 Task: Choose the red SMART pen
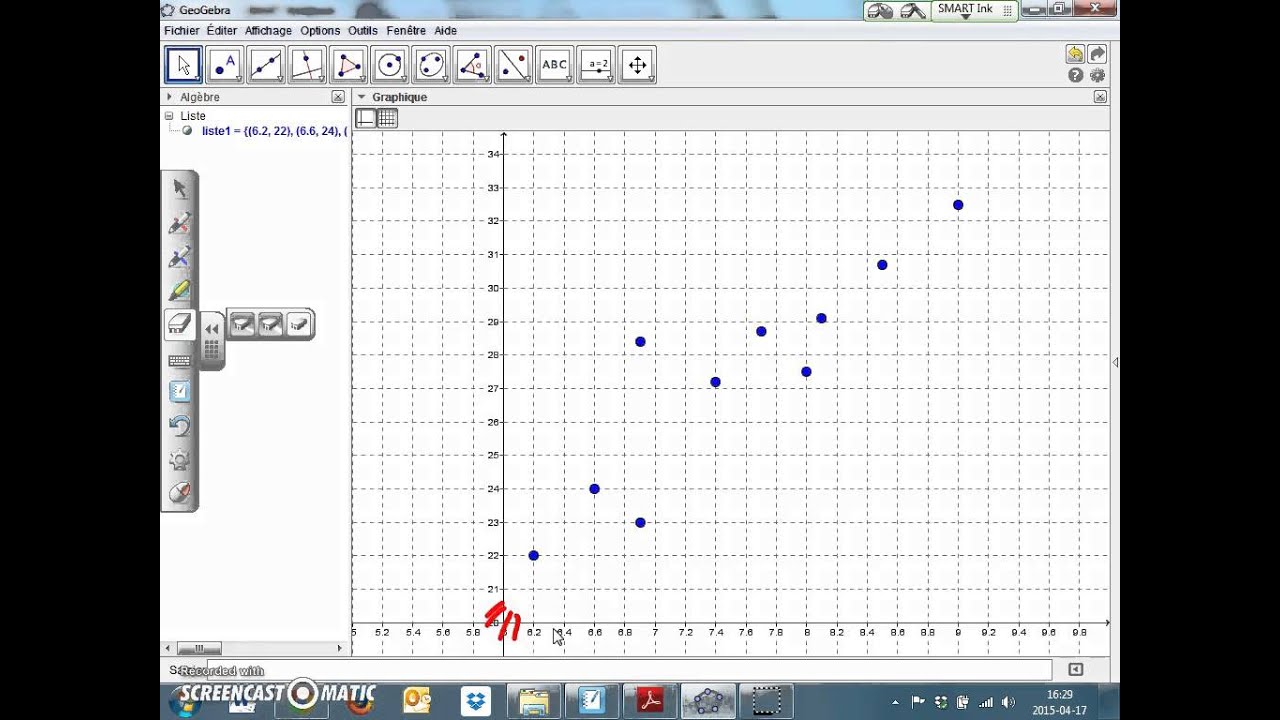(x=180, y=222)
